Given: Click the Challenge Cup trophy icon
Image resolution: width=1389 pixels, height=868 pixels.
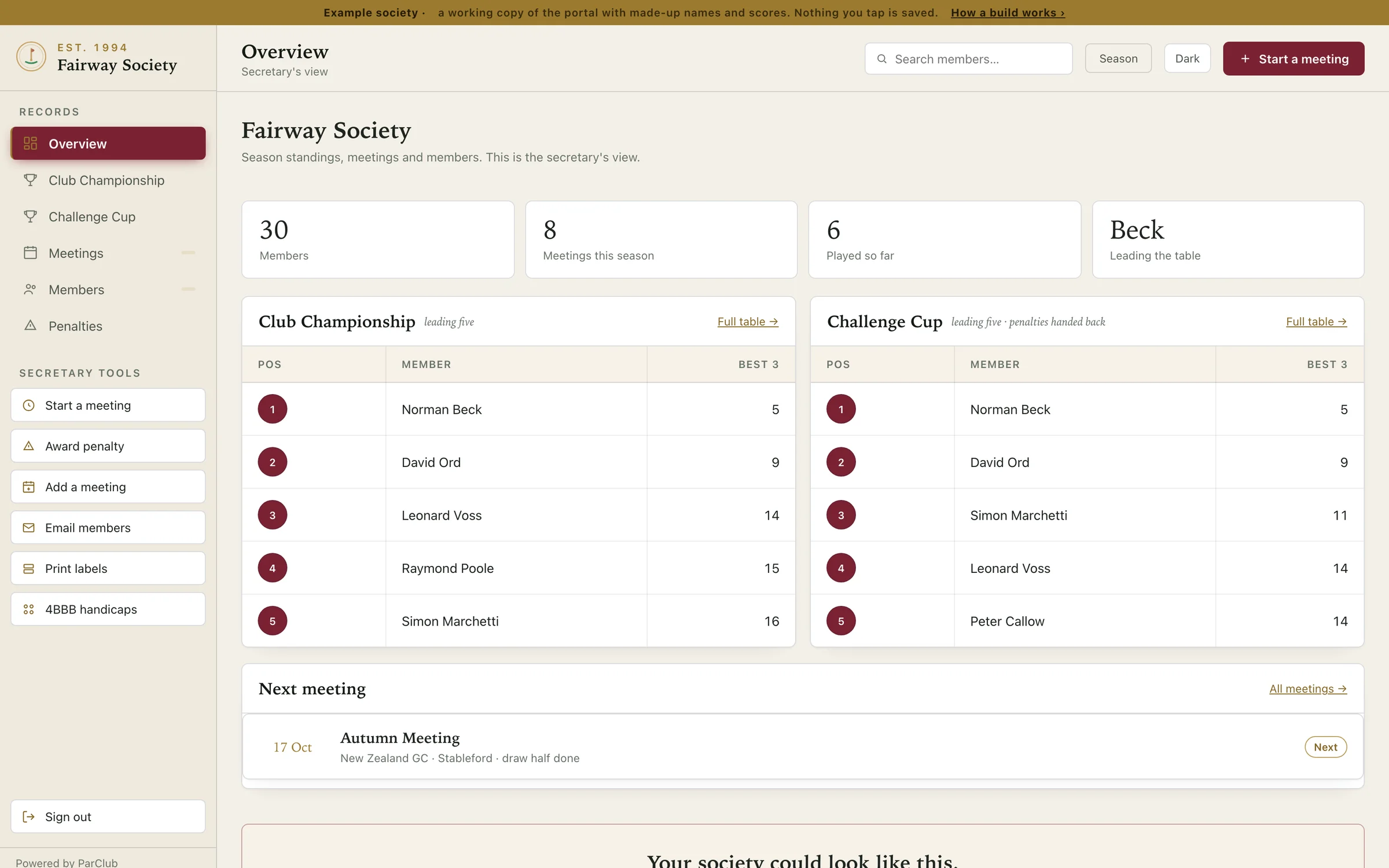Looking at the screenshot, I should [30, 216].
